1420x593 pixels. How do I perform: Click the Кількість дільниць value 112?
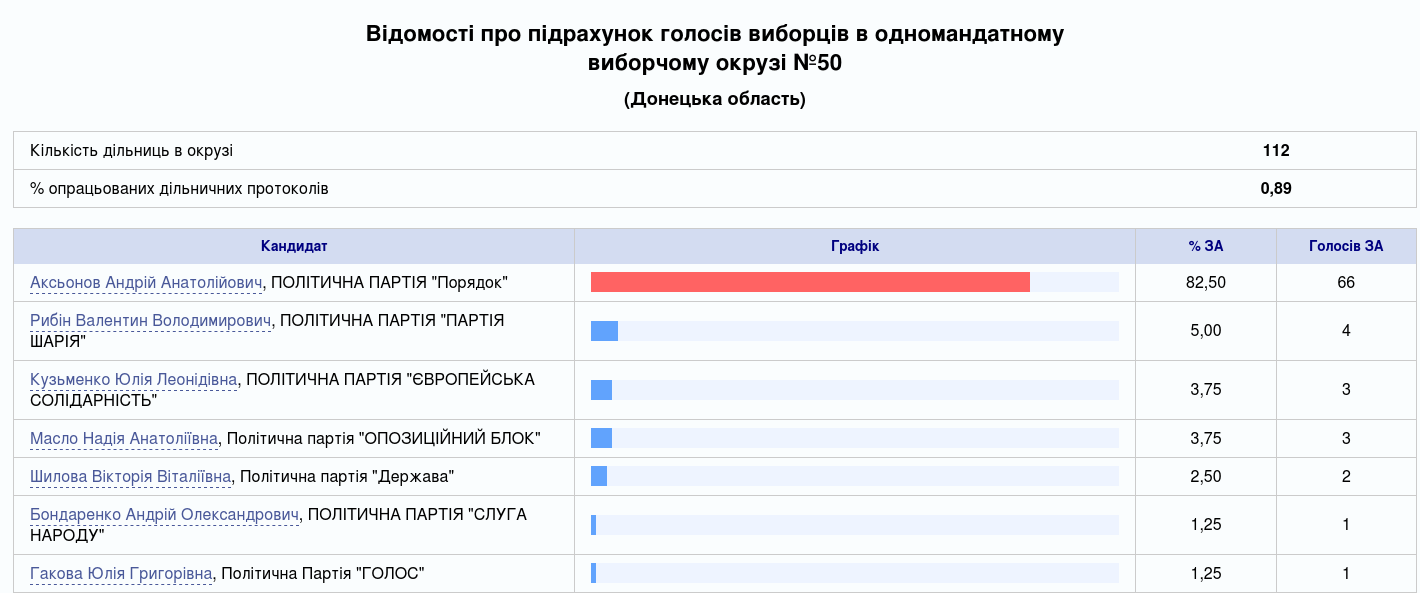click(1276, 151)
